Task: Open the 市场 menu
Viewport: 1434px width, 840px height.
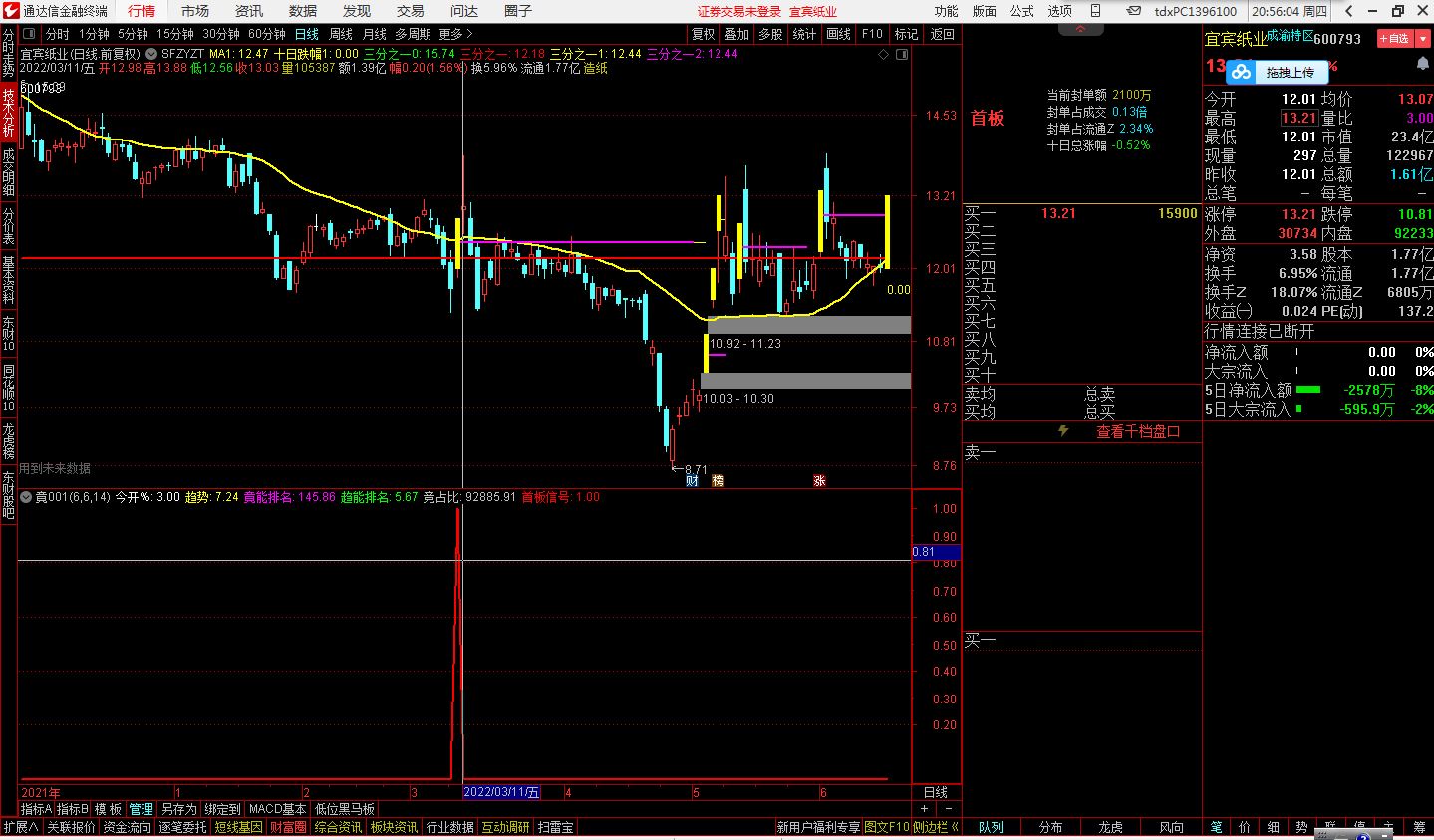Action: click(x=195, y=11)
